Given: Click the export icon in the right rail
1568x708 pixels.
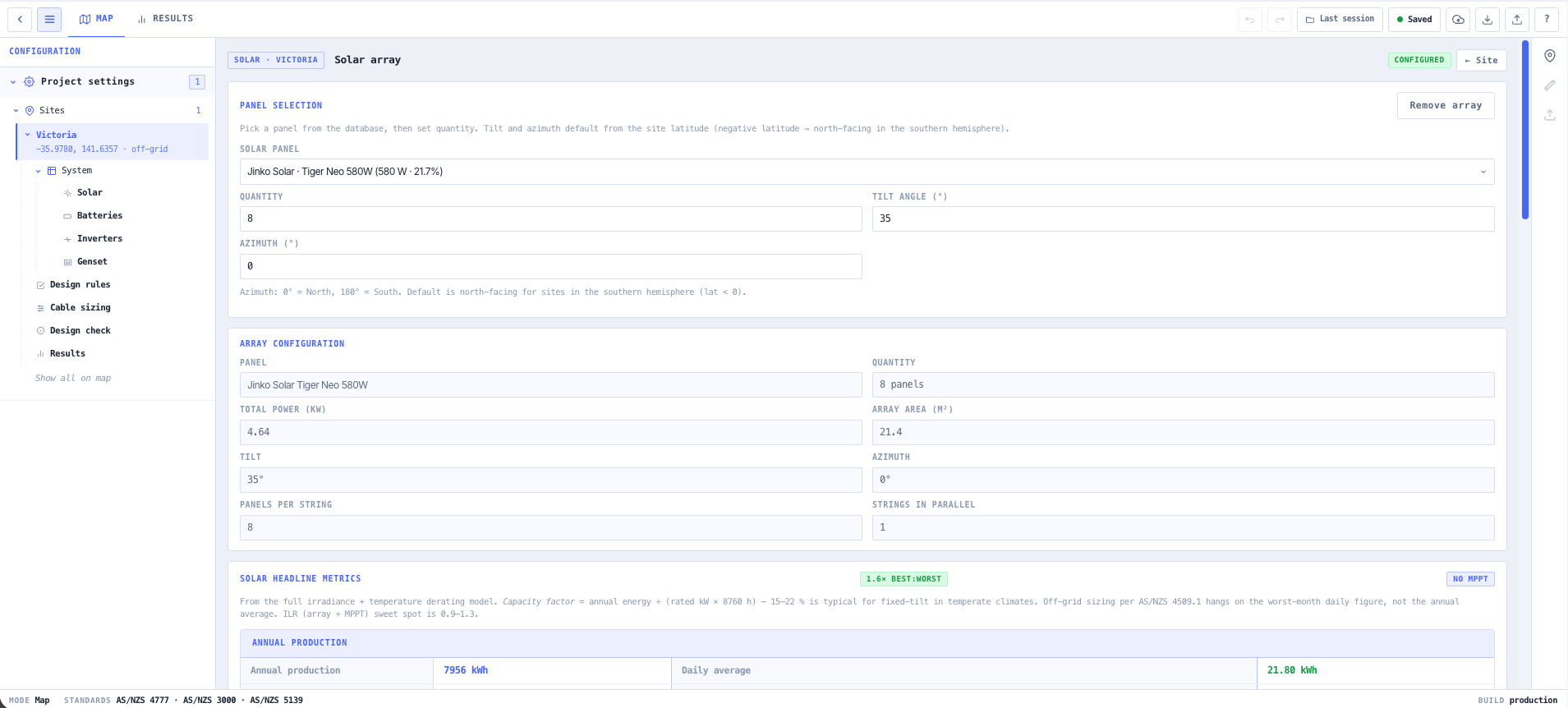Looking at the screenshot, I should pos(1550,115).
